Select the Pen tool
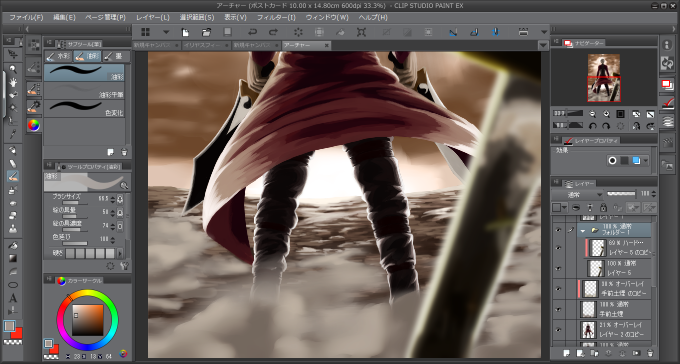Image resolution: width=680 pixels, height=364 pixels. point(13,151)
